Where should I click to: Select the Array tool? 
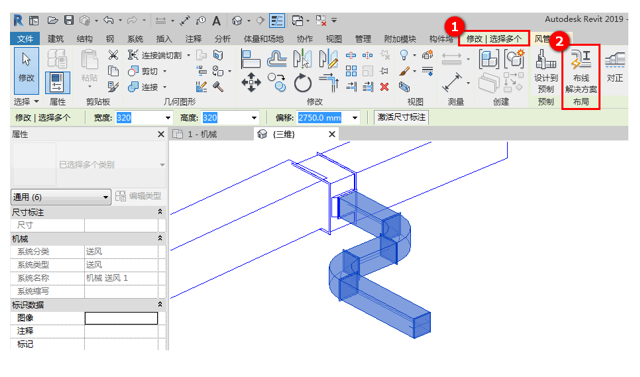351,71
